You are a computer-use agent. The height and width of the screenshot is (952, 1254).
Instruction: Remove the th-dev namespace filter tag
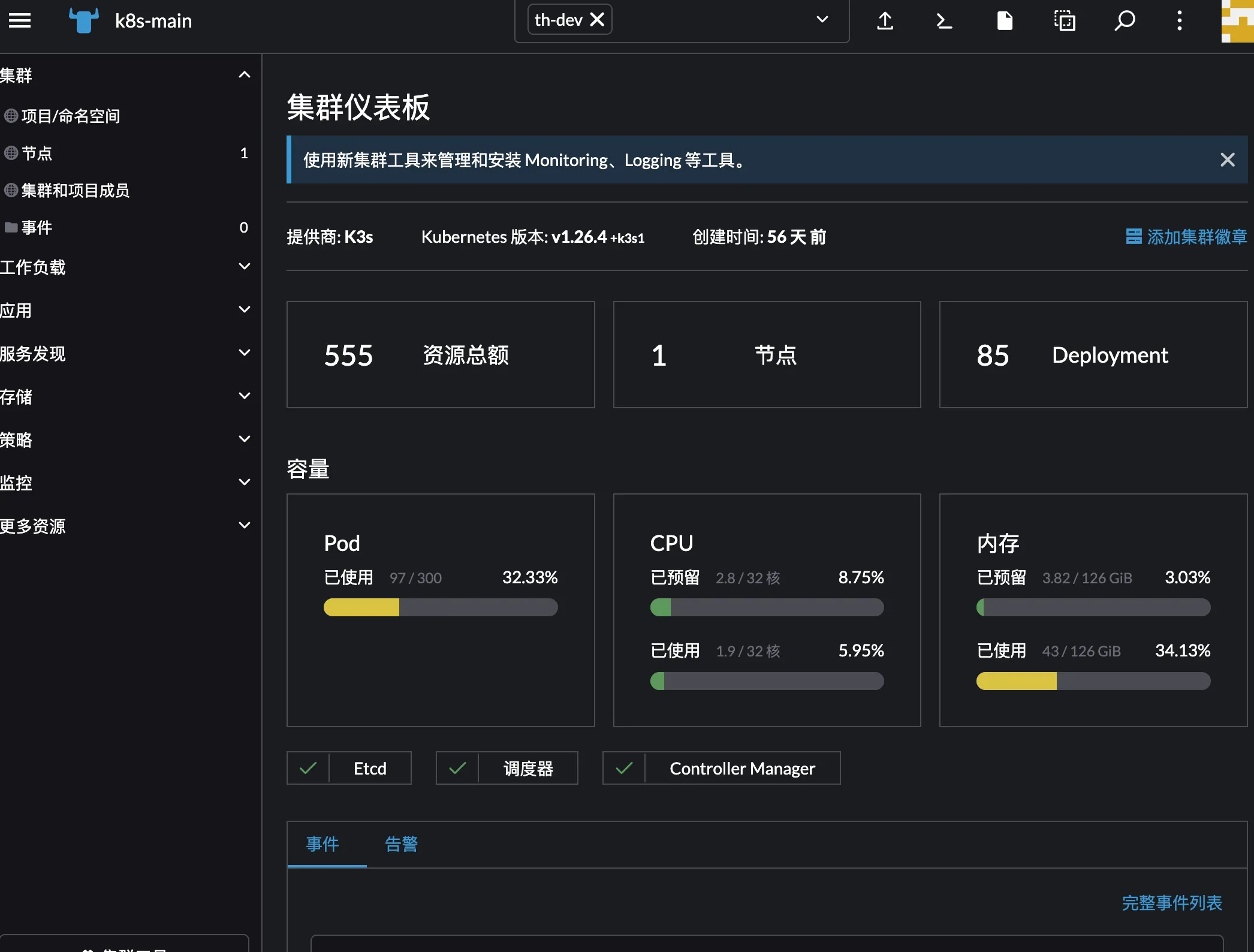point(597,20)
